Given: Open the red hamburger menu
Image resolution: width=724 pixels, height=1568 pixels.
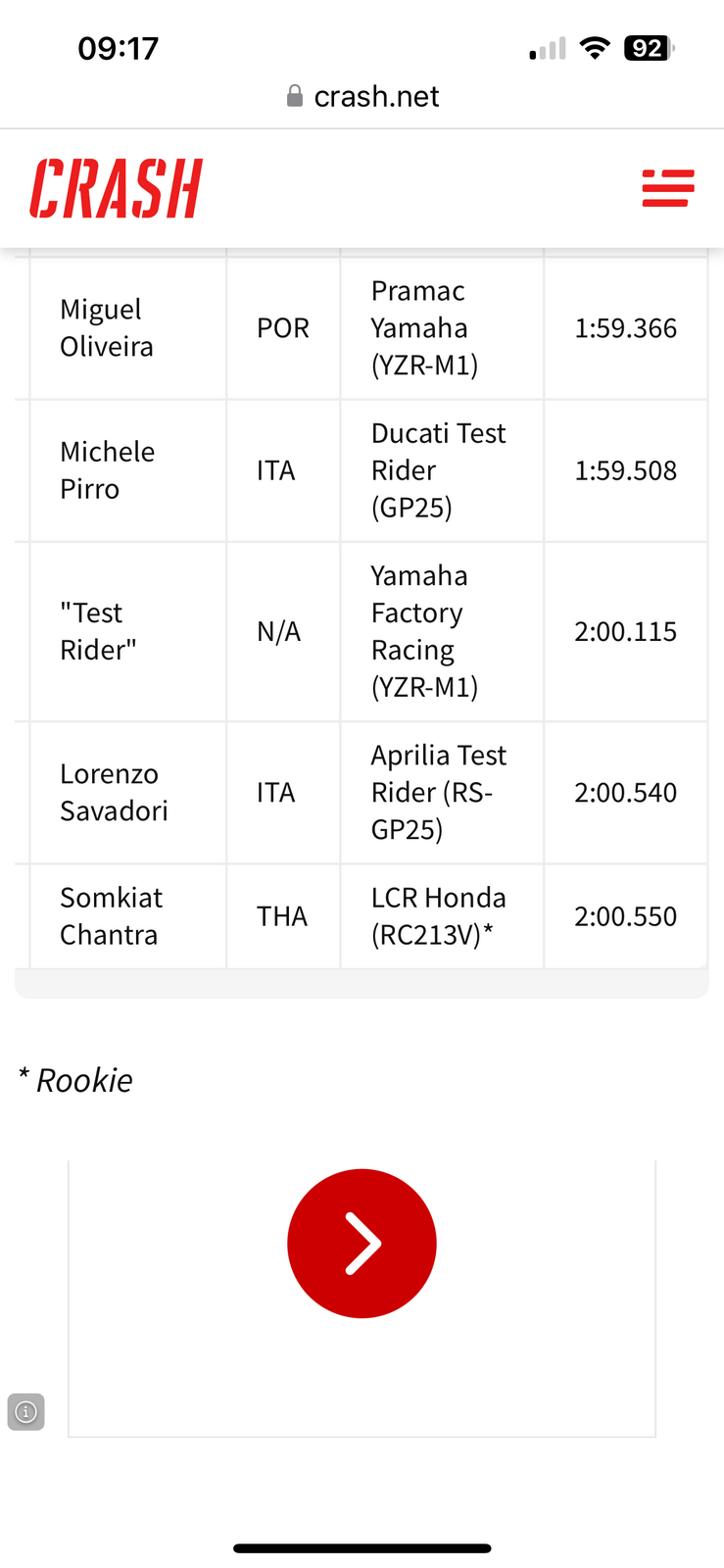Looking at the screenshot, I should tap(668, 188).
